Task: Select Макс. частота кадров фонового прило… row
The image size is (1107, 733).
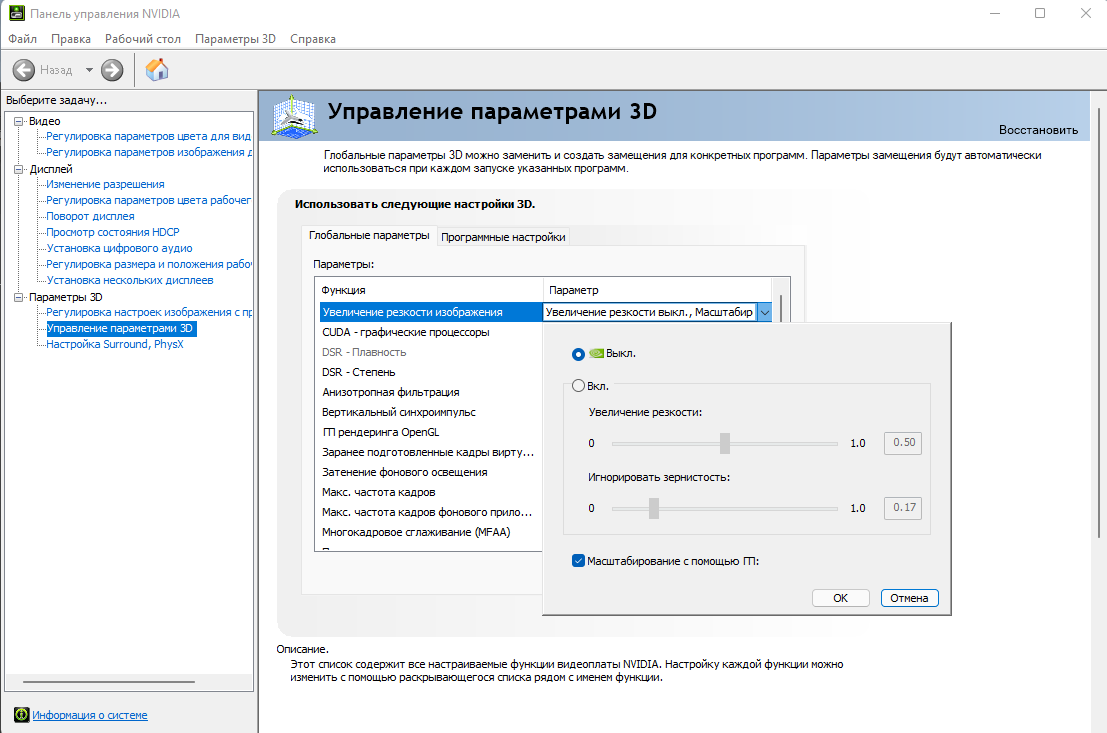Action: click(x=431, y=512)
